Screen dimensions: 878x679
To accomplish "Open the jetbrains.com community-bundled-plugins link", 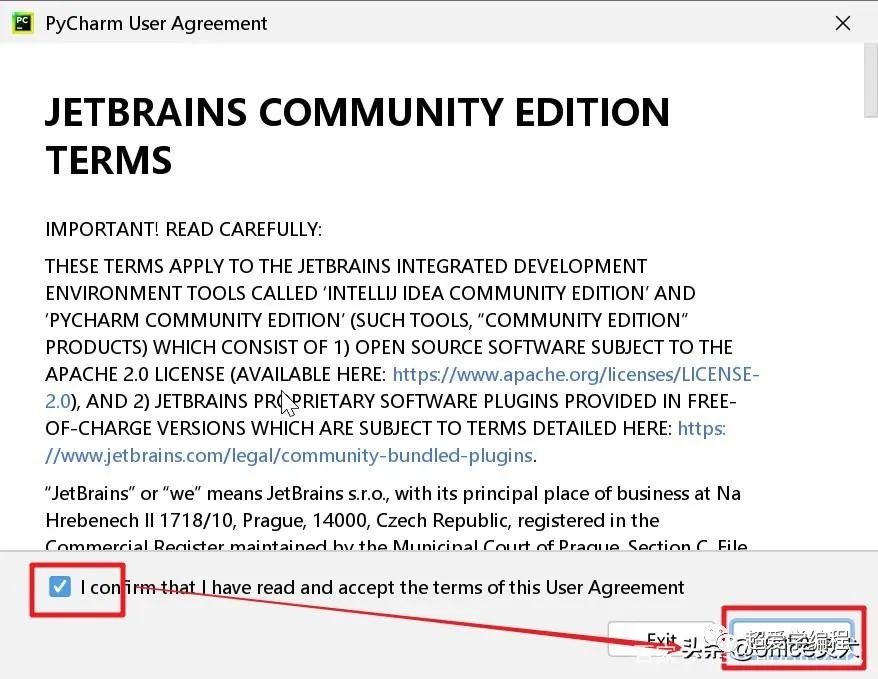I will coord(289,455).
